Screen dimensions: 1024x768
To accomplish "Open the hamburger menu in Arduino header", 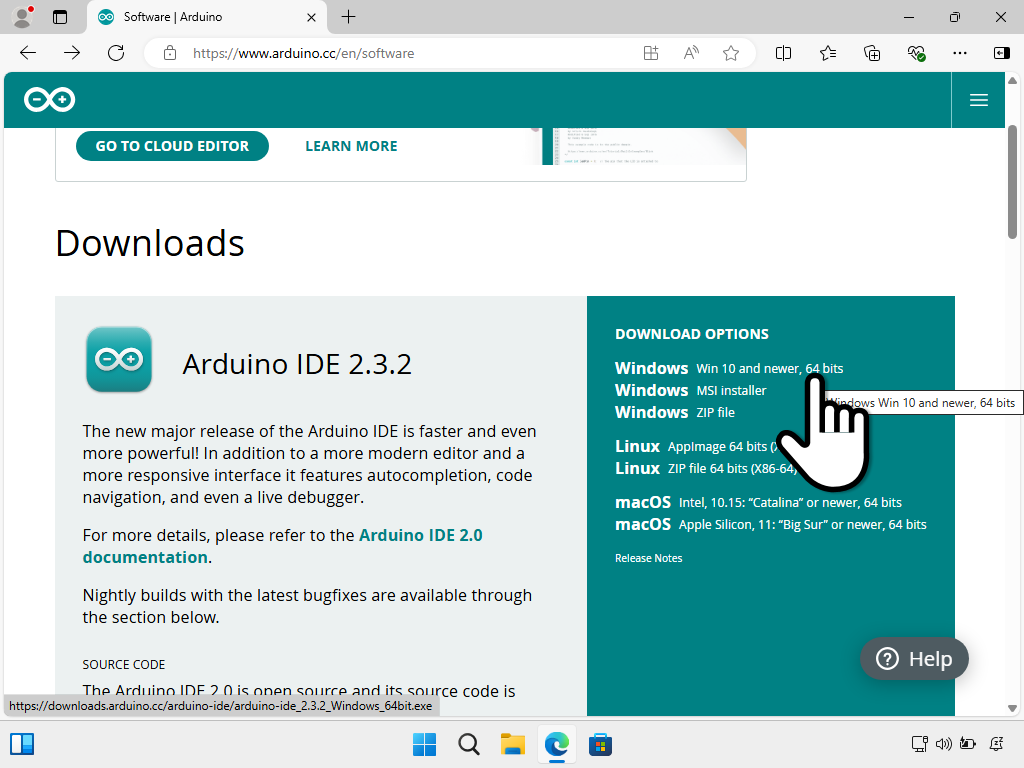I will coord(978,100).
